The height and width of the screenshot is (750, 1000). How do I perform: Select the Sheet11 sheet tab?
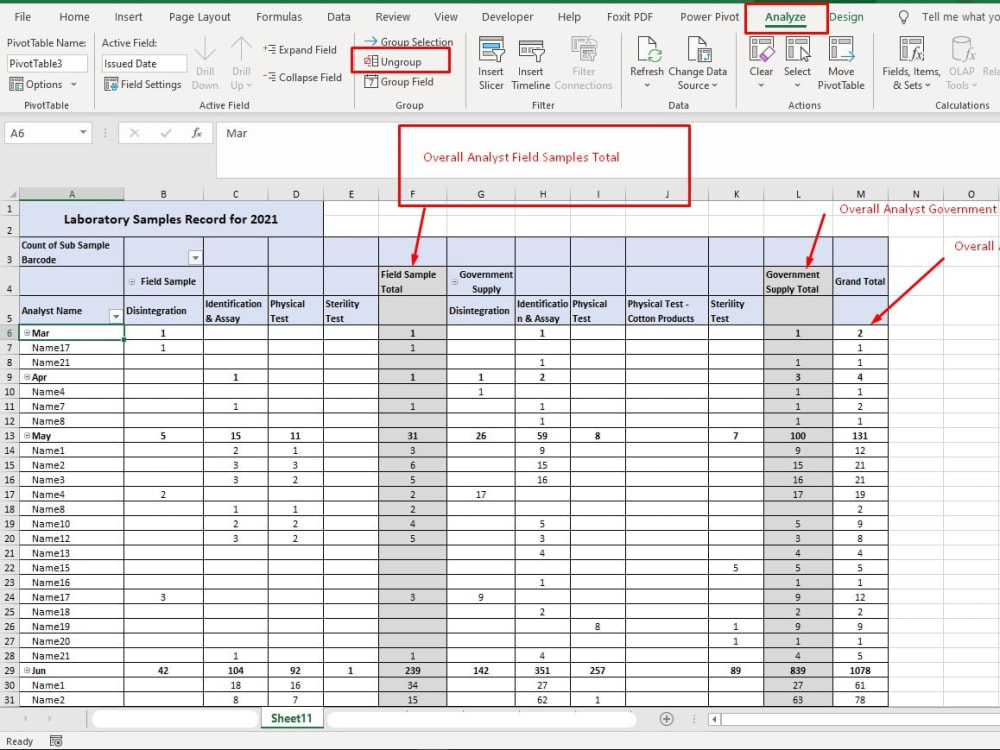point(291,718)
